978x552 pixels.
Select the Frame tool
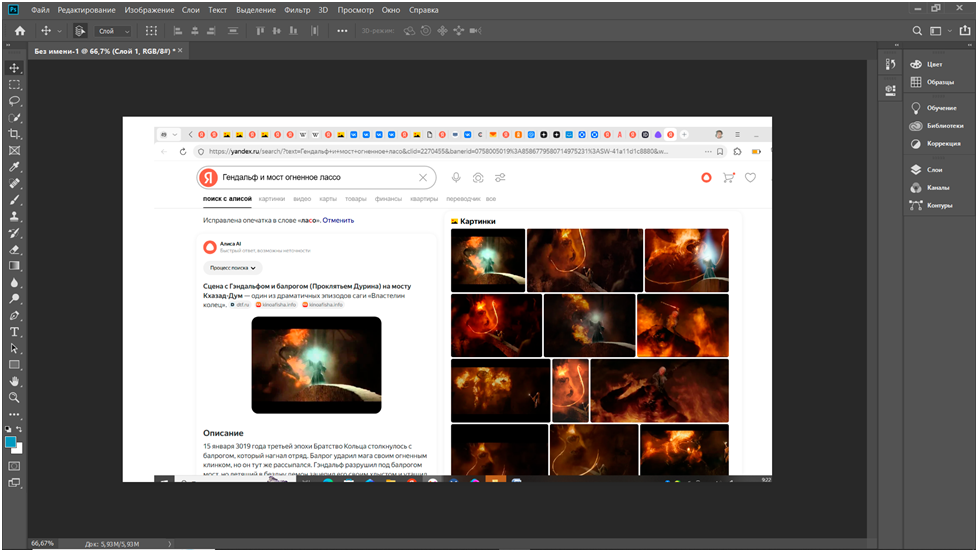tap(14, 150)
